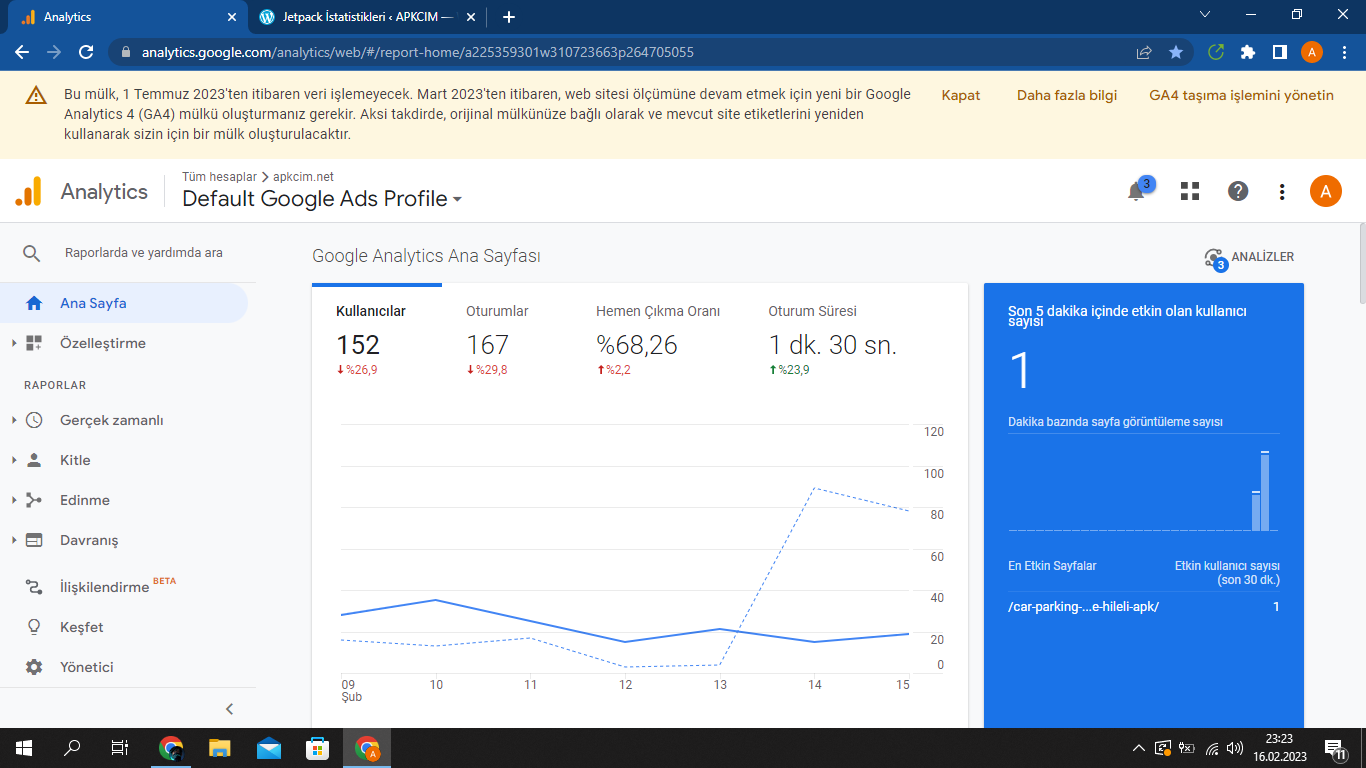Collapse the sidebar with the left chevron
This screenshot has width=1366, height=768.
(229, 709)
